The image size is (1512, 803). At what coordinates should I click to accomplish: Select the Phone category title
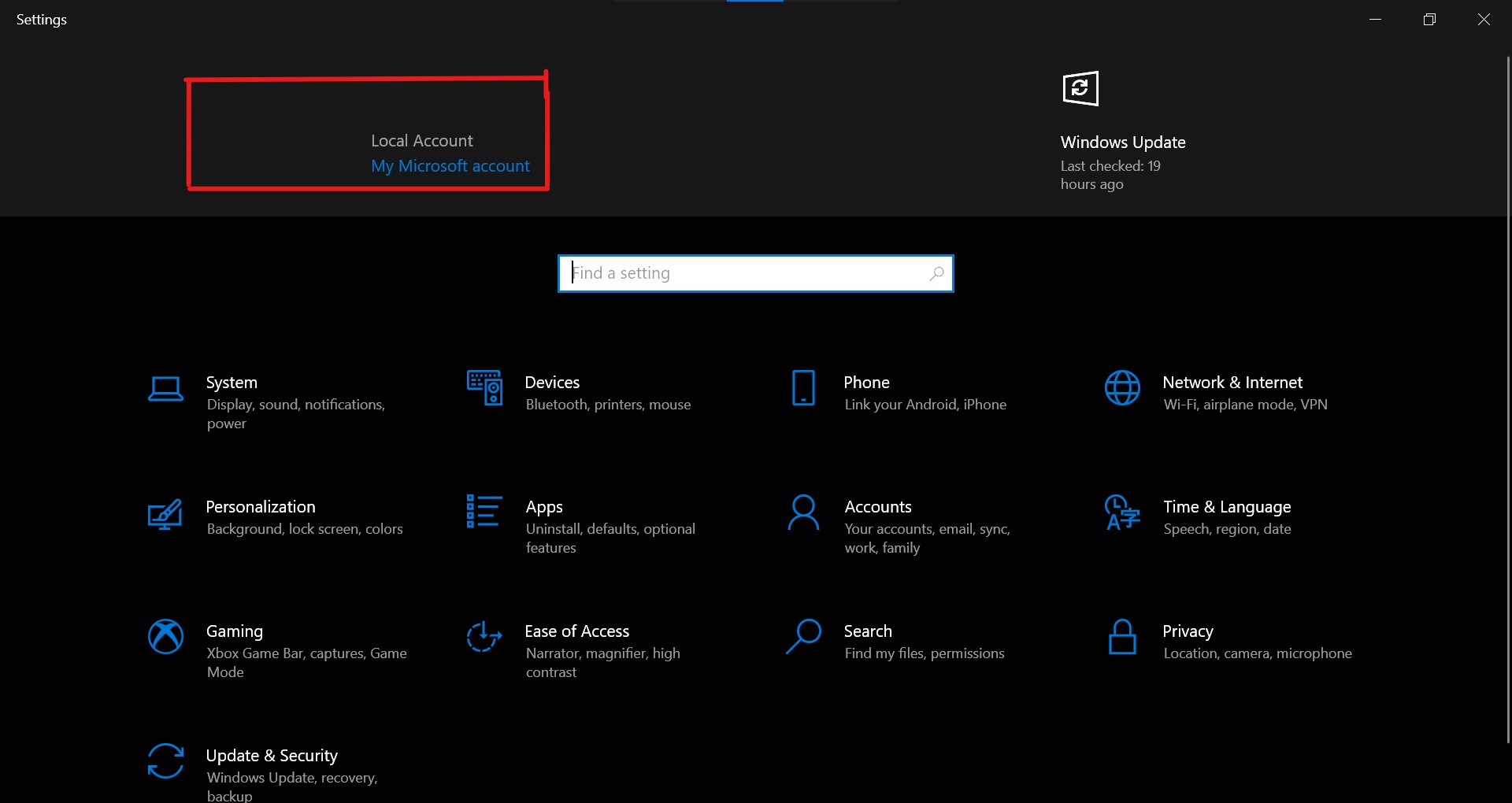pos(867,383)
